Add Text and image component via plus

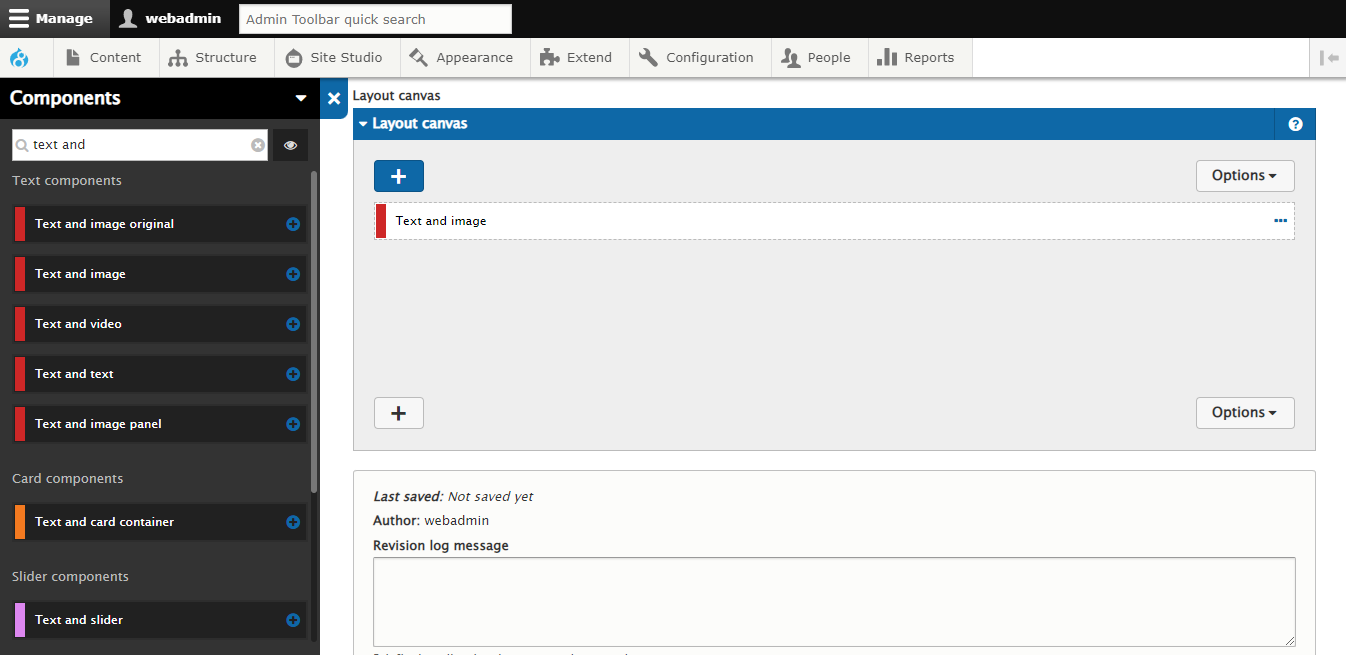293,274
